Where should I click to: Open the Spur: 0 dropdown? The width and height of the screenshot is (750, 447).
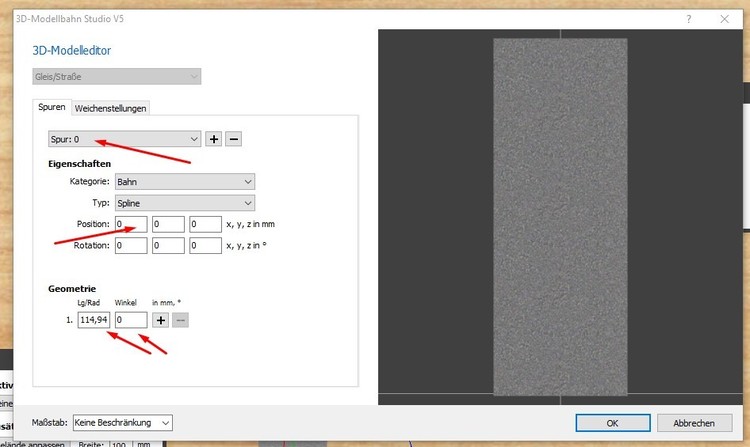click(124, 139)
